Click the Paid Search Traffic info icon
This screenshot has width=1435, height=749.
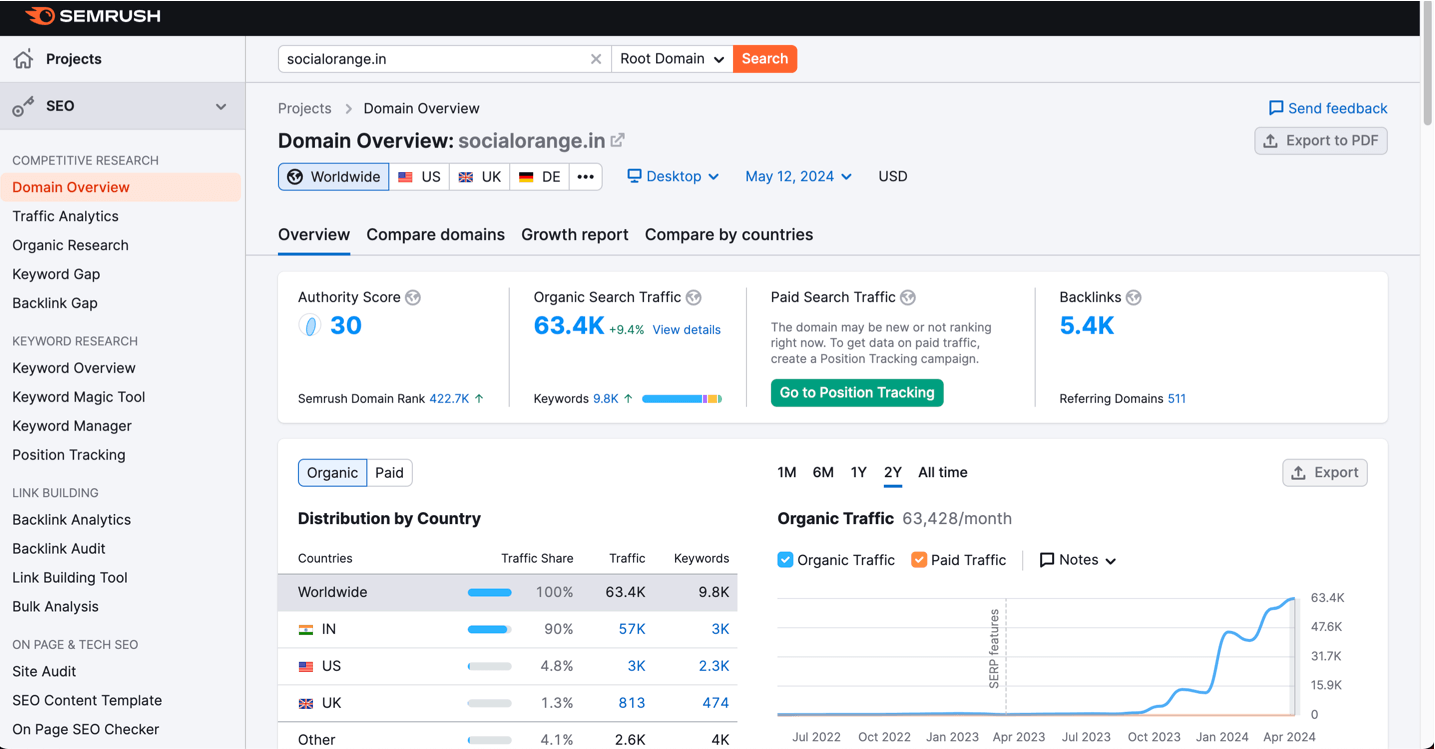click(x=908, y=297)
